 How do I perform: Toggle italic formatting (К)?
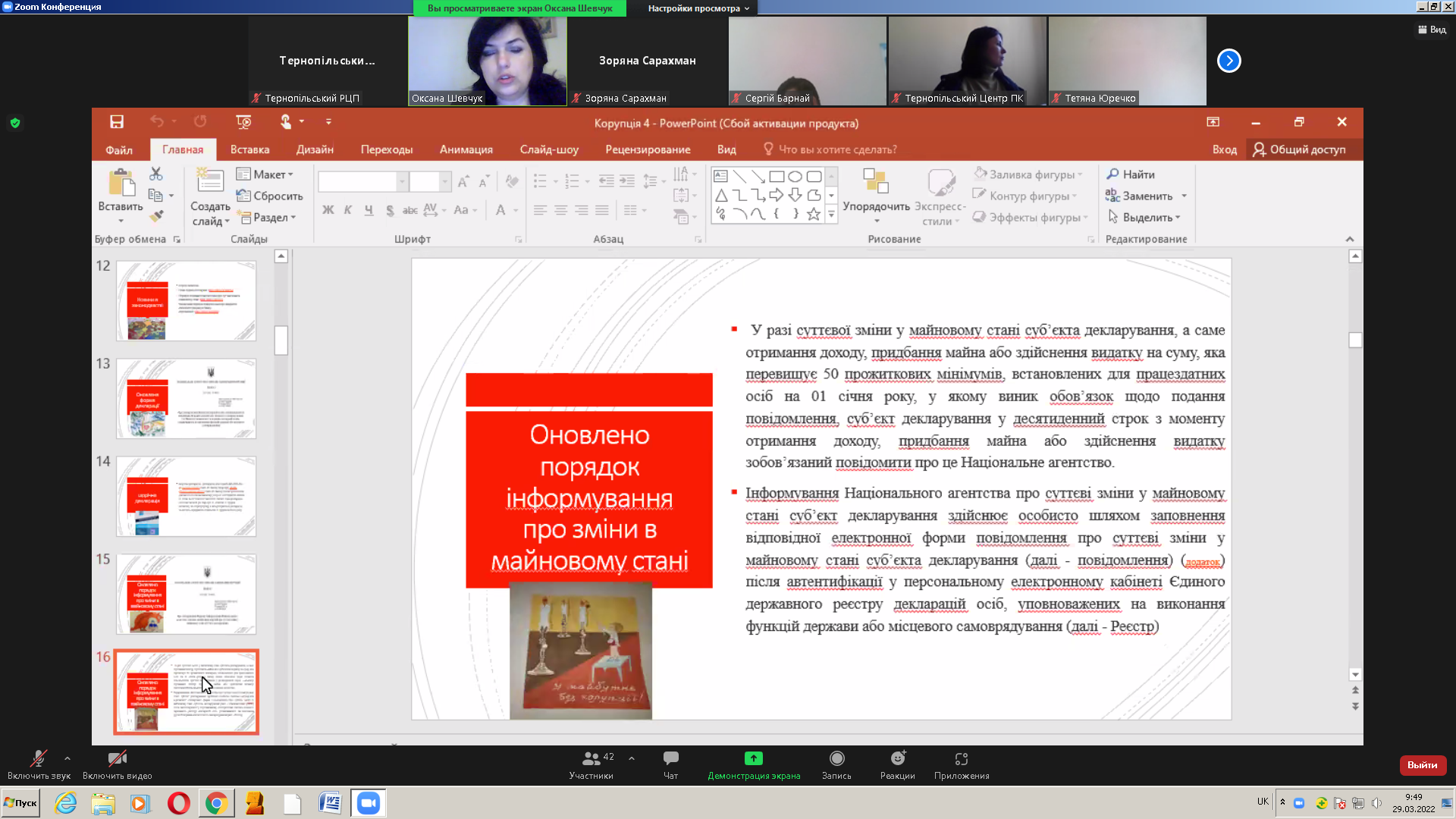[348, 210]
